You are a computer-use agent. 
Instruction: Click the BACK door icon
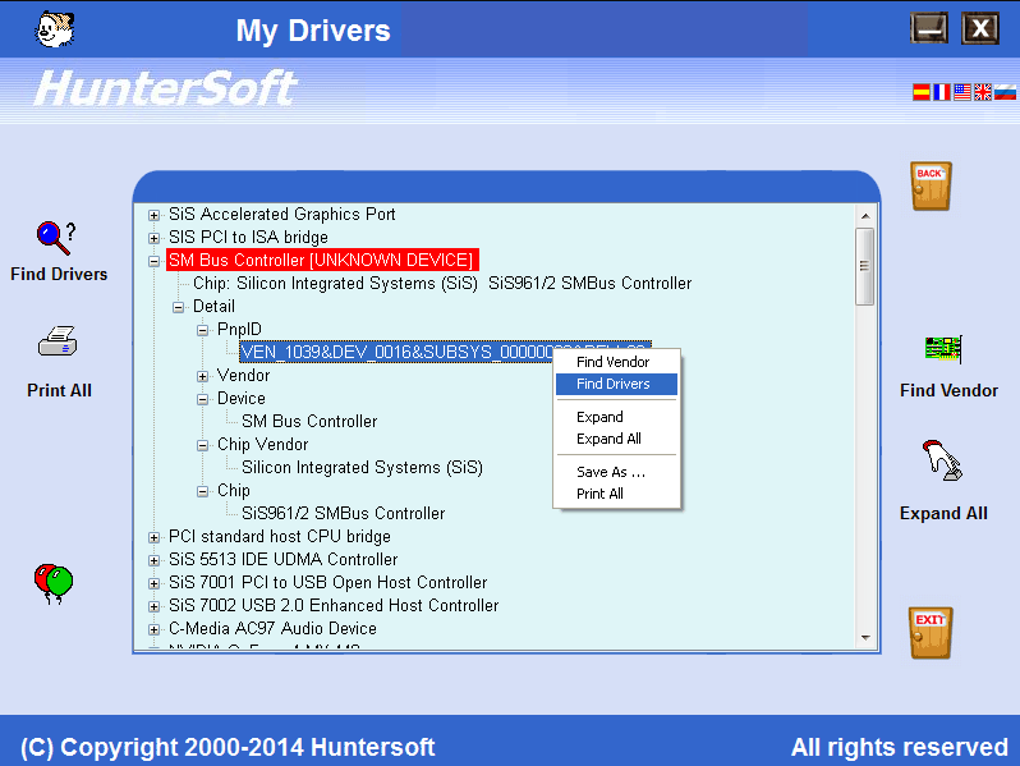tap(930, 186)
